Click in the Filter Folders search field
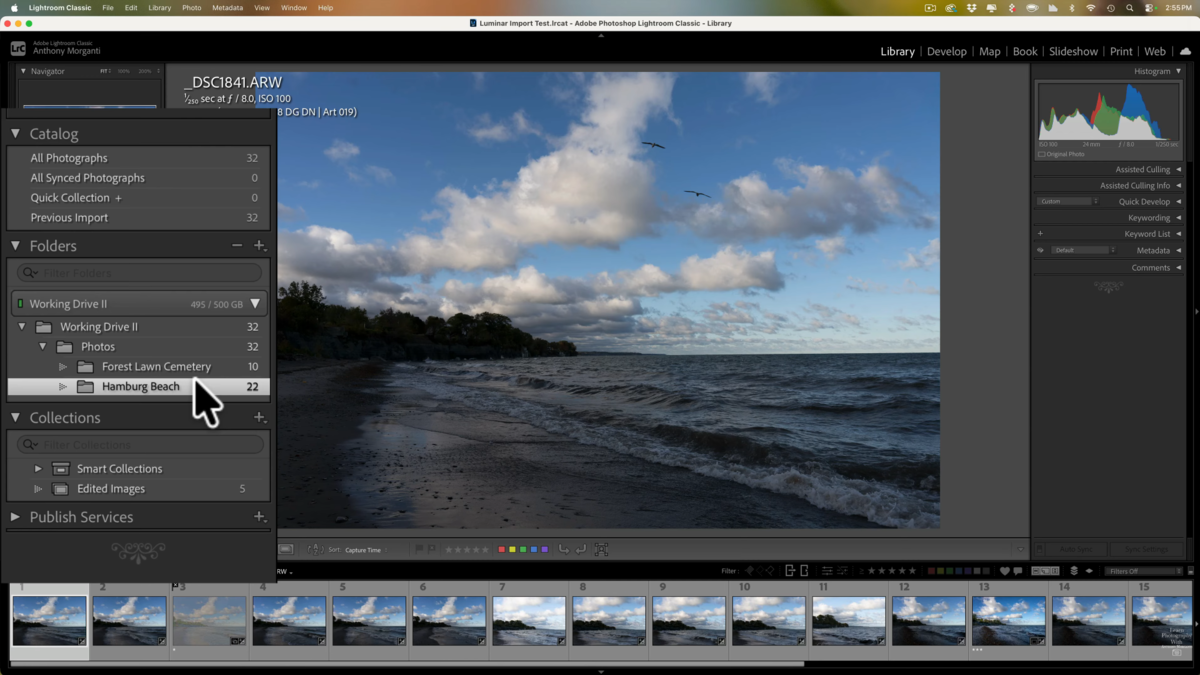Screen dimensions: 1200x675 (x=140, y=273)
